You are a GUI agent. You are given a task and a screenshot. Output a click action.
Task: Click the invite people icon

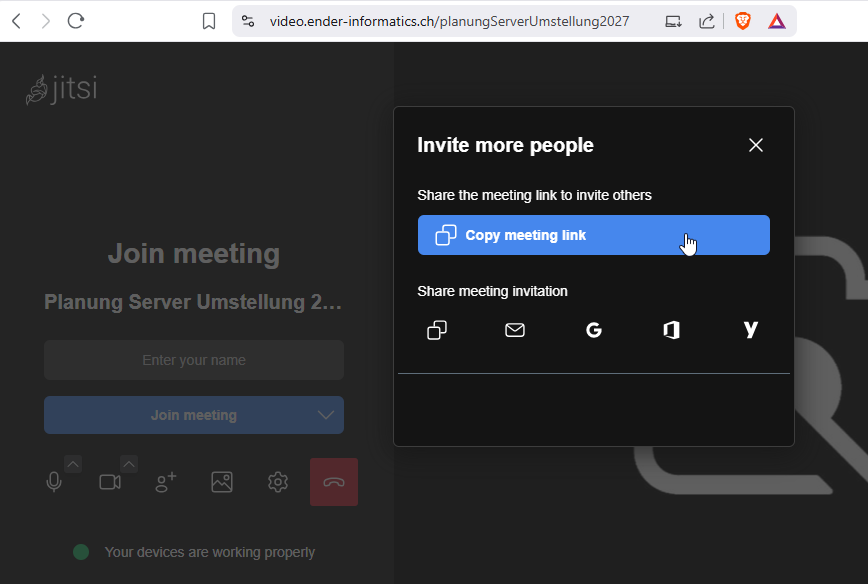(x=166, y=482)
